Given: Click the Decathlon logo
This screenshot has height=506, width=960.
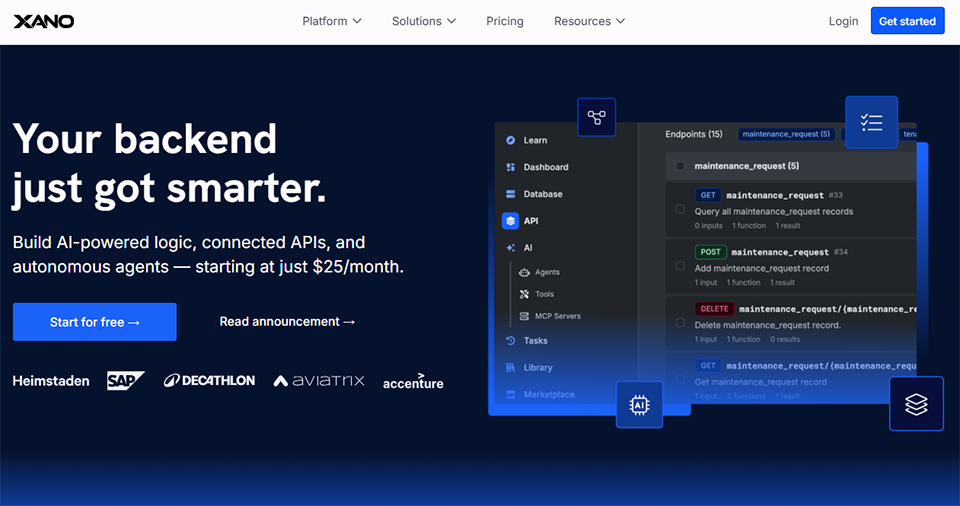Looking at the screenshot, I should pos(209,380).
